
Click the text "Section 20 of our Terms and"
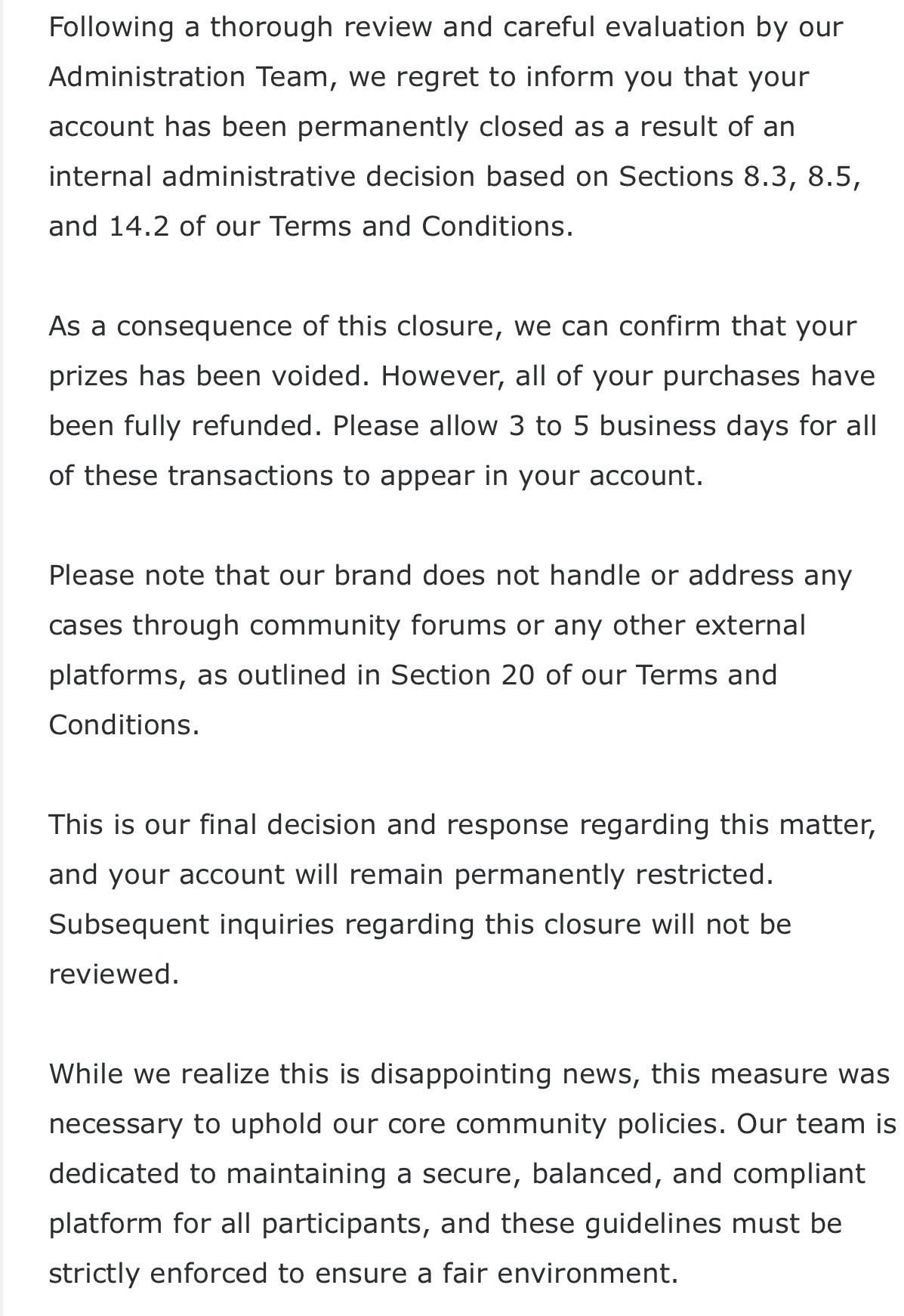pos(584,675)
